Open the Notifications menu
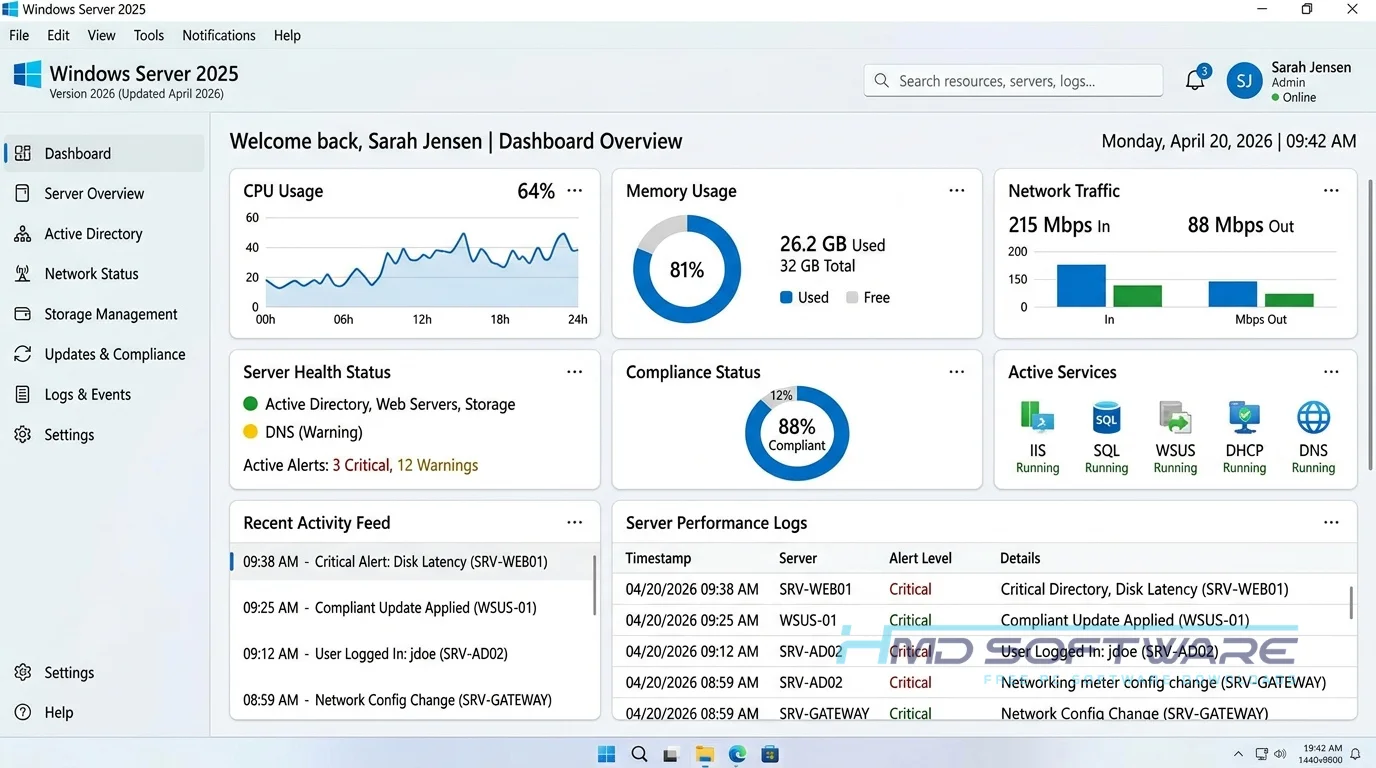Viewport: 1376px width, 768px height. [x=219, y=35]
